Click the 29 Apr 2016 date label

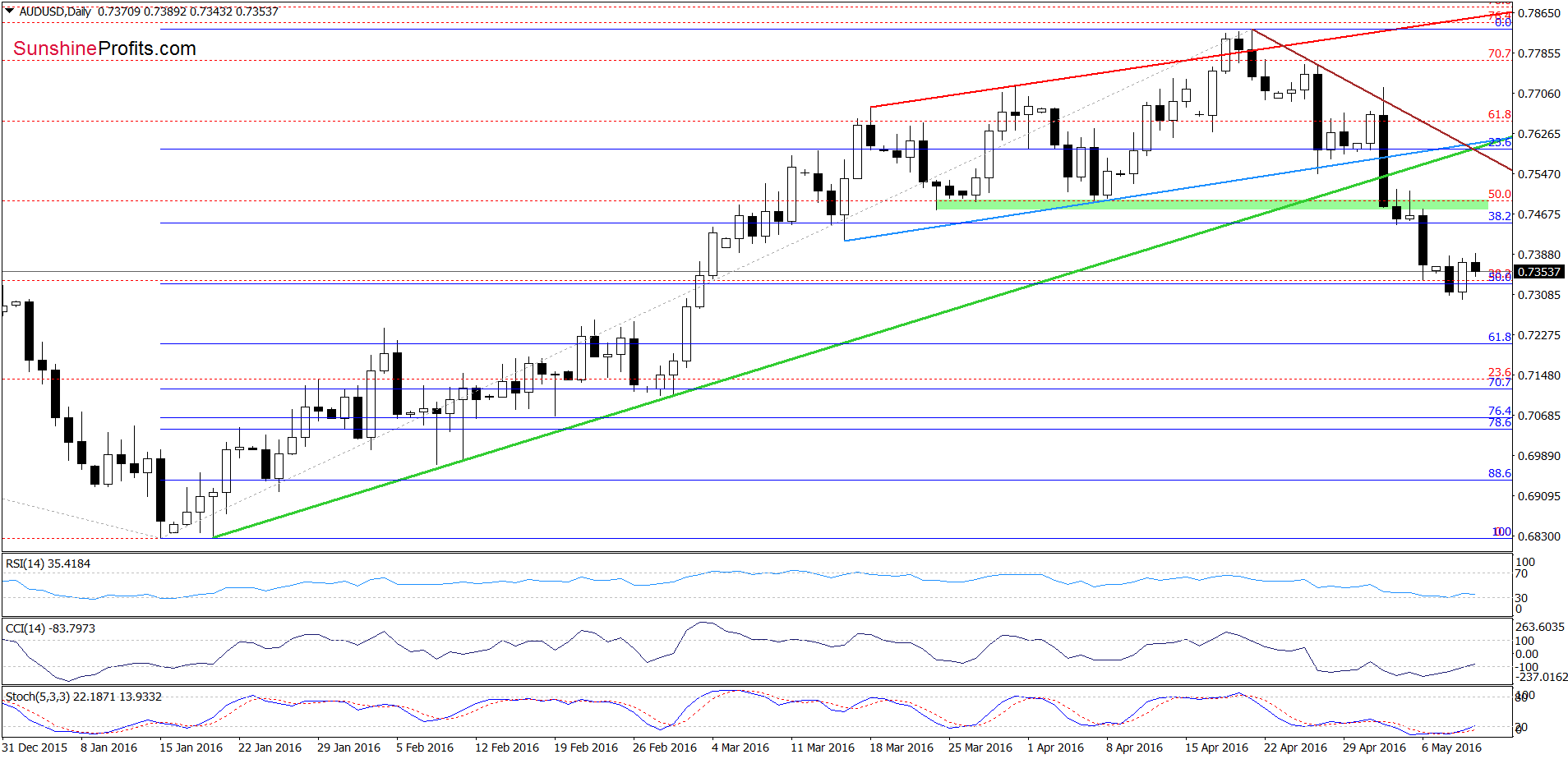(x=1374, y=747)
